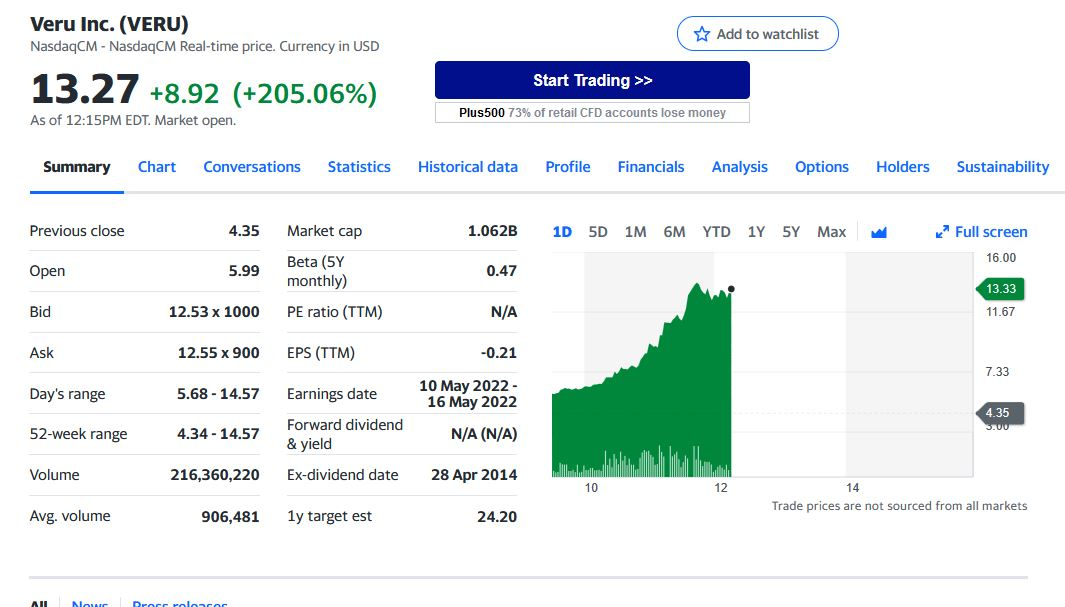1065x607 pixels.
Task: Select the 1D chart range
Action: (x=562, y=232)
